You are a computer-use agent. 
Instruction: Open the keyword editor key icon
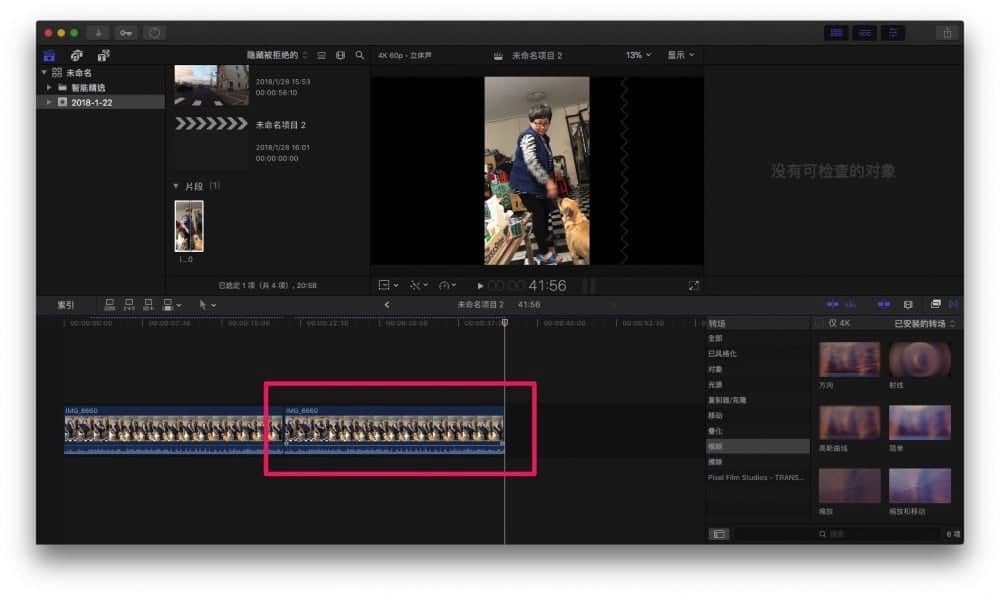coord(126,33)
